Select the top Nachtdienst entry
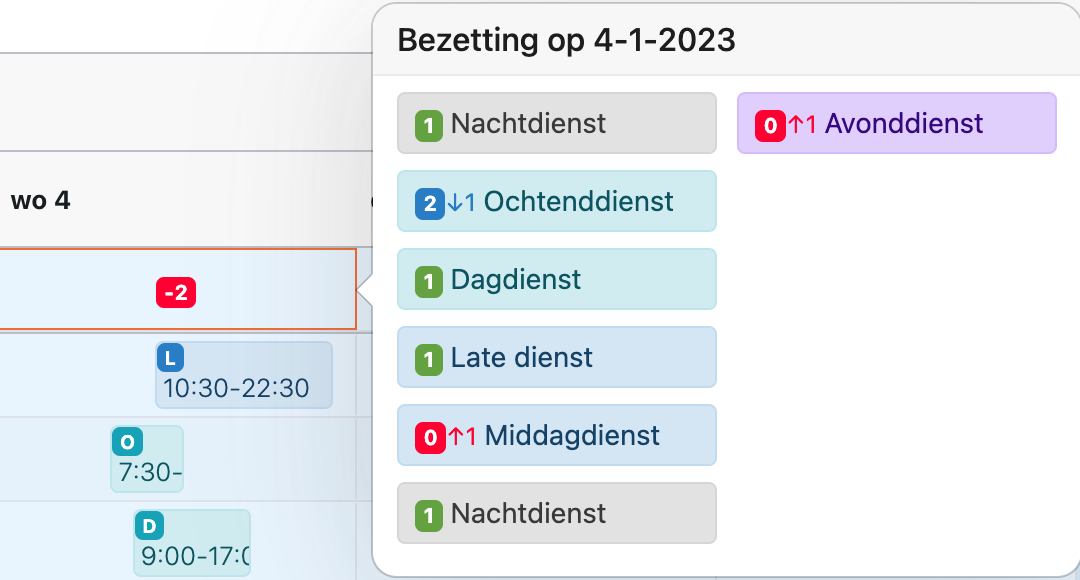Viewport: 1080px width, 580px height. [557, 123]
